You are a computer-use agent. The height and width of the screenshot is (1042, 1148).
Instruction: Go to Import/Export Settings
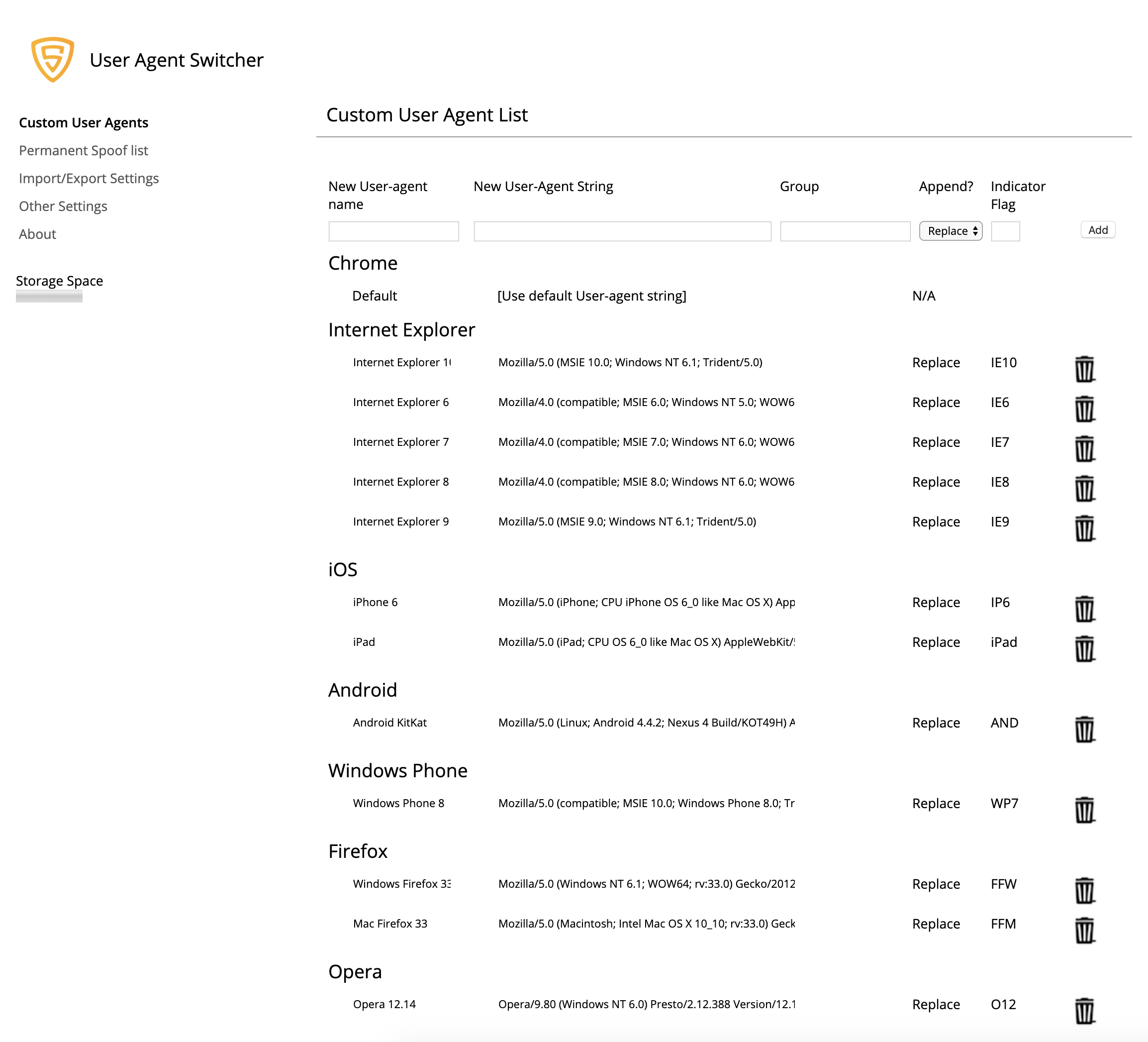click(89, 178)
